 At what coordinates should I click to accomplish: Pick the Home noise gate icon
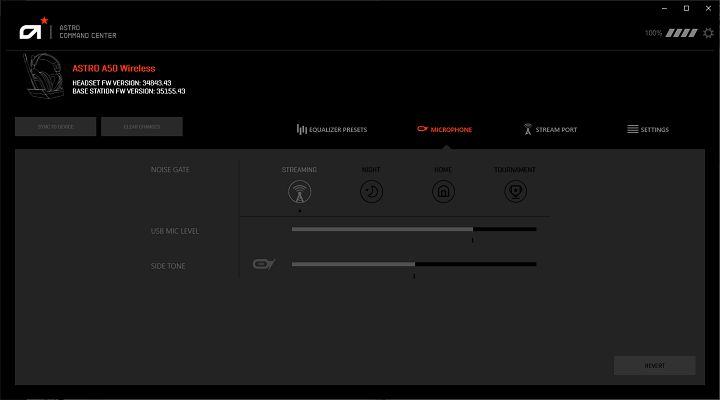443,192
